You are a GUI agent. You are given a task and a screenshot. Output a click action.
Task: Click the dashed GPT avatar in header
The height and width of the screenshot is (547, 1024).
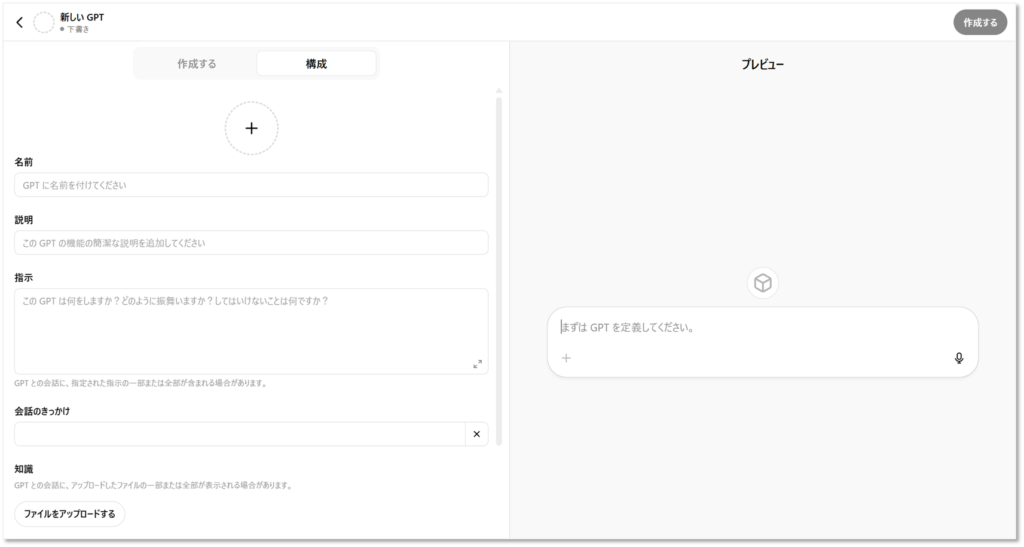pos(44,22)
